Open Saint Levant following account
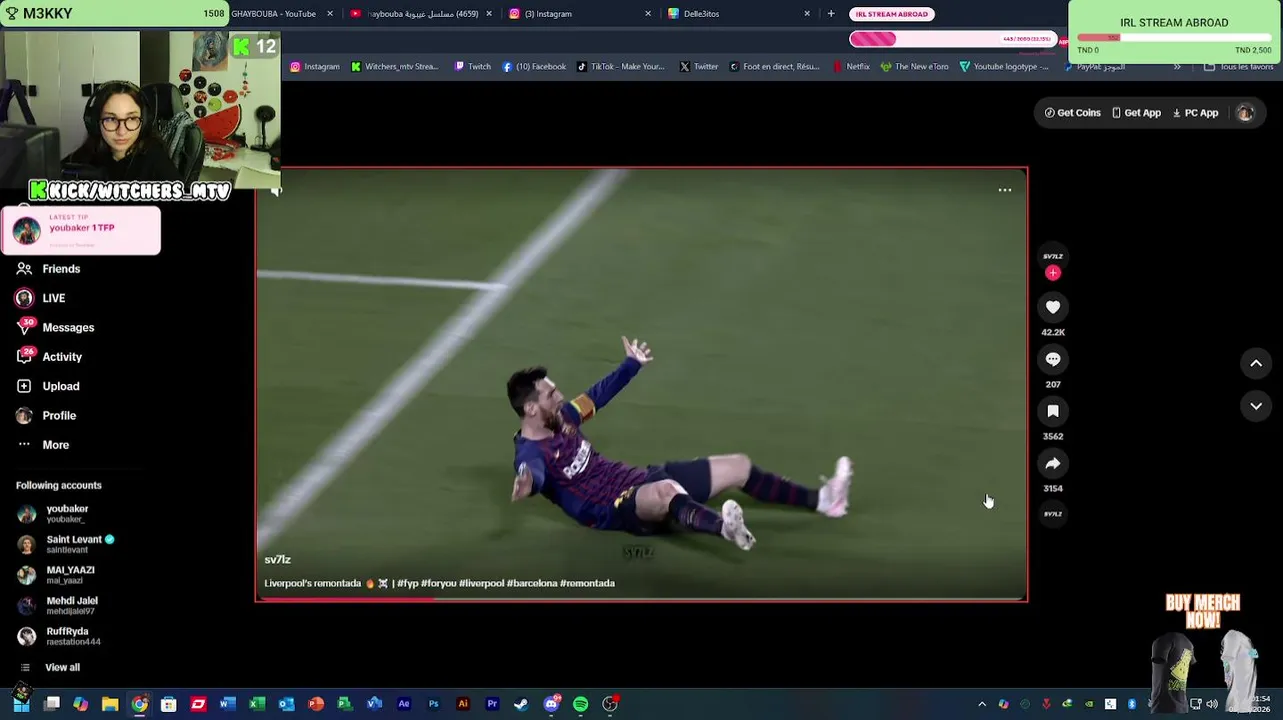The image size is (1283, 720). (x=66, y=544)
